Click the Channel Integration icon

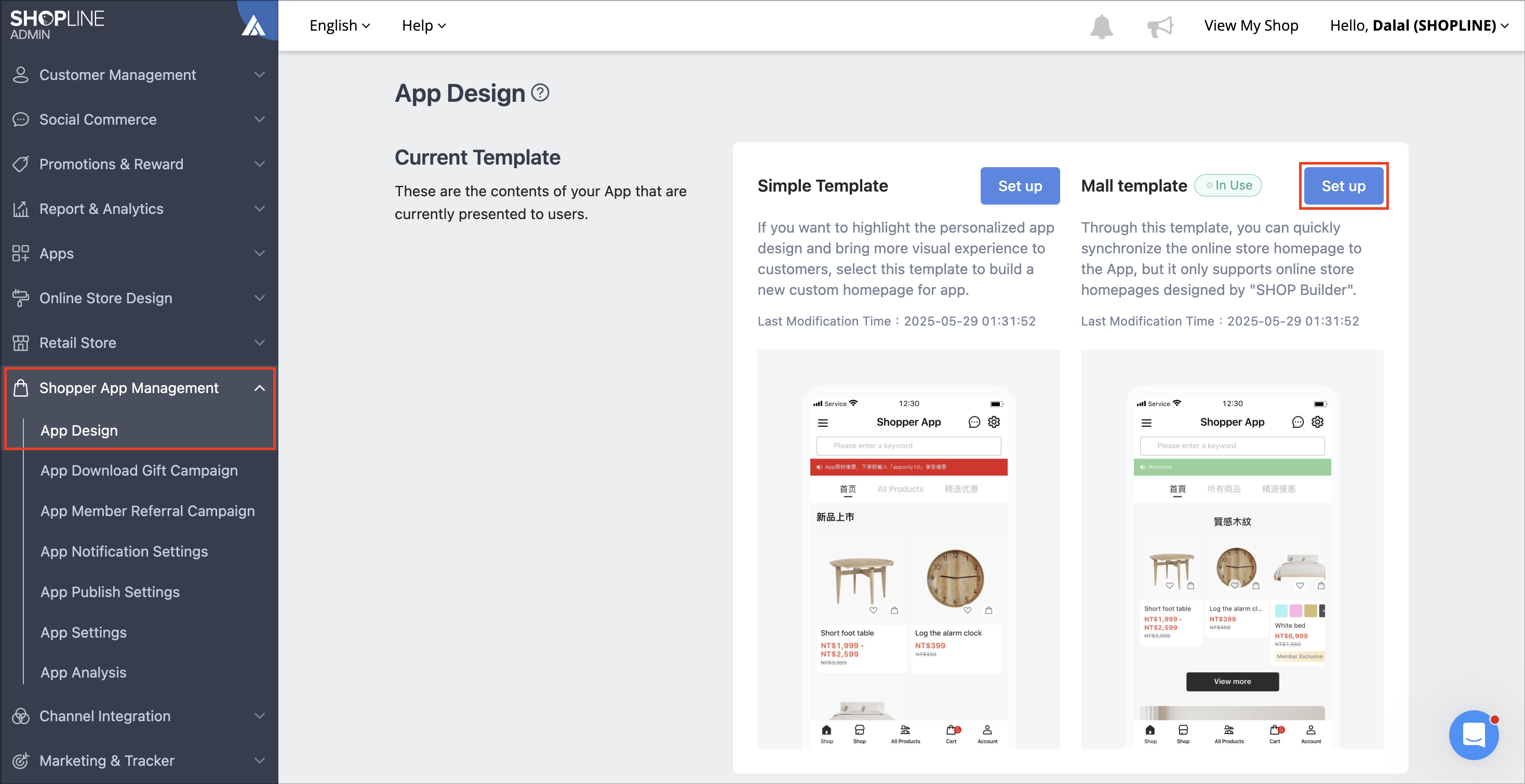tap(21, 716)
